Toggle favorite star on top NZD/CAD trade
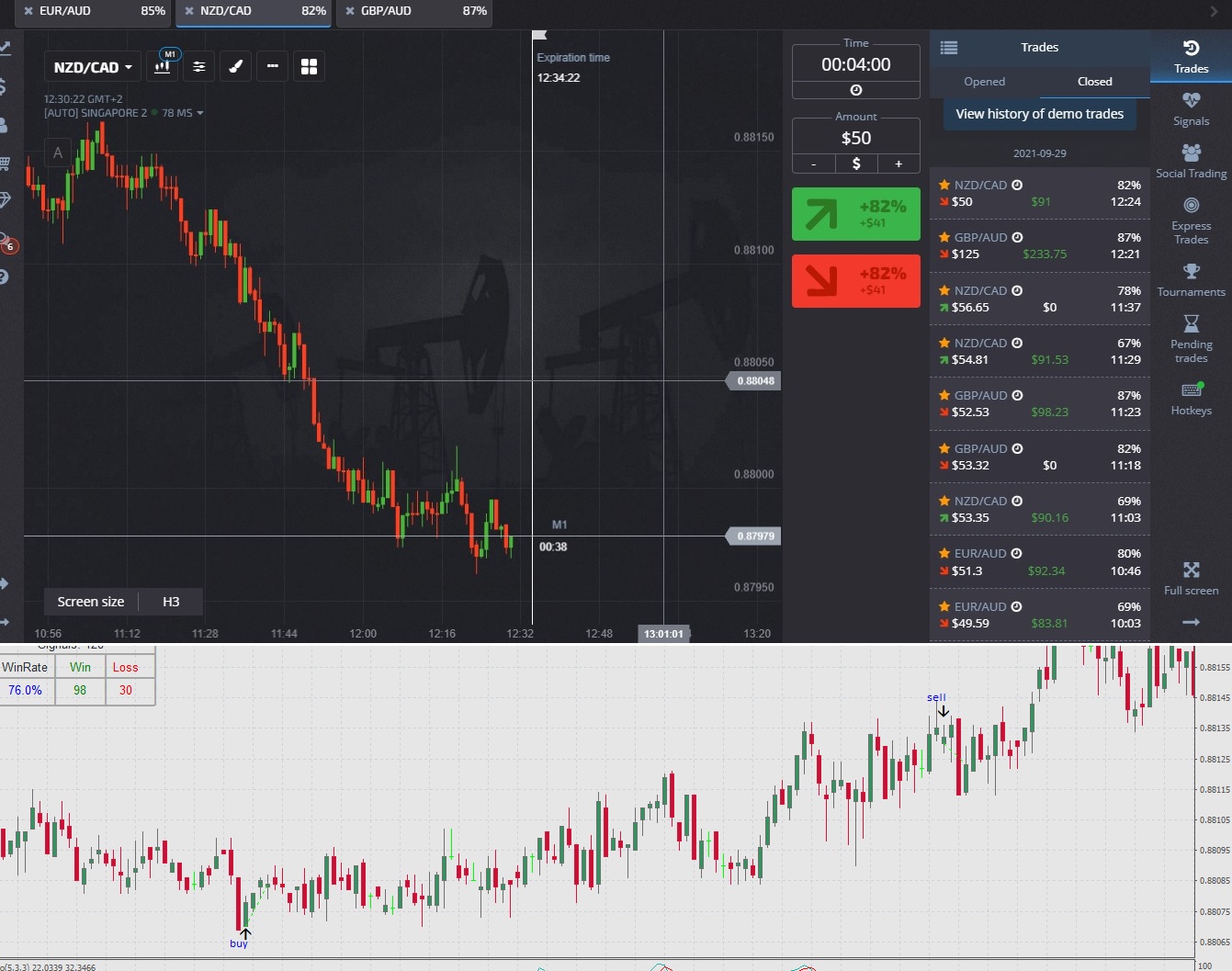Screen dimensions: 1232x971 point(944,185)
